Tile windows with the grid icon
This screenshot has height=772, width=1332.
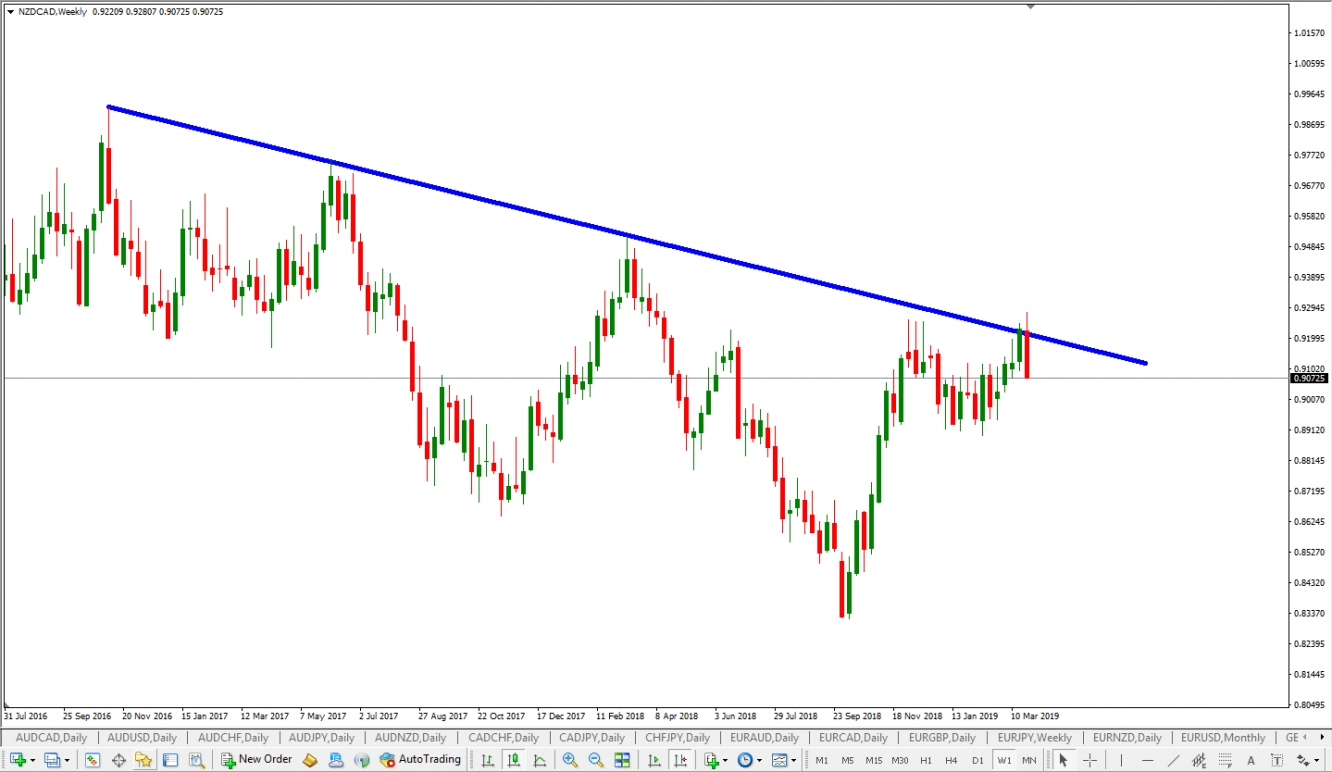622,760
